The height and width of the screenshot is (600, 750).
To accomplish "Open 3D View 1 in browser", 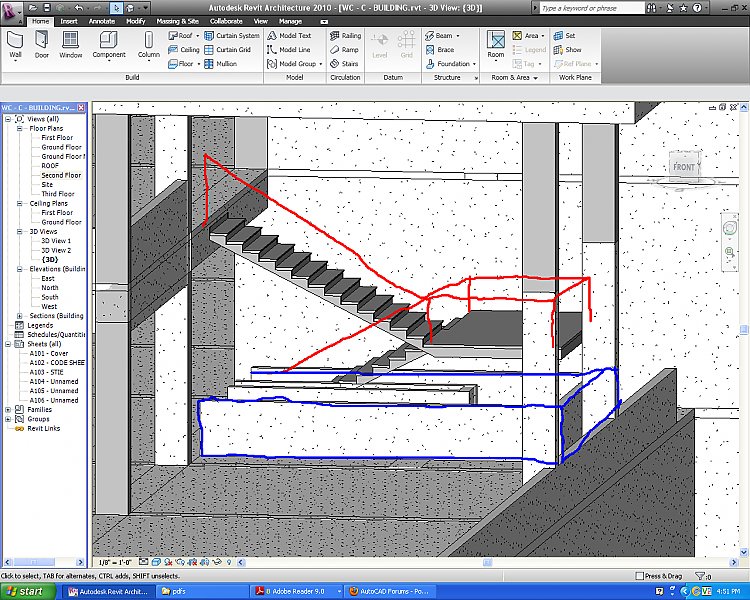I will 56,241.
